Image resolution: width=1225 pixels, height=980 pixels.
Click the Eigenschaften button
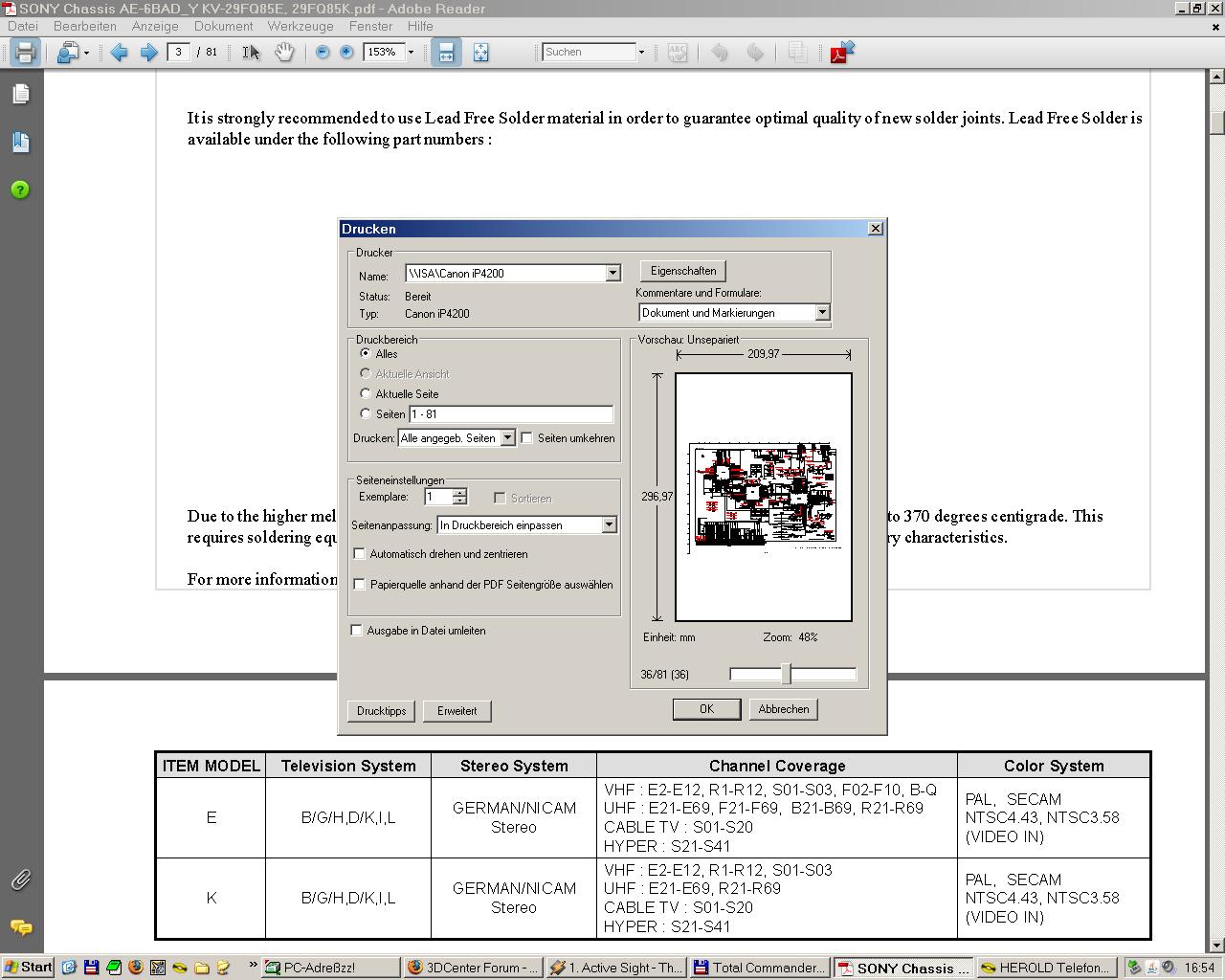click(683, 271)
